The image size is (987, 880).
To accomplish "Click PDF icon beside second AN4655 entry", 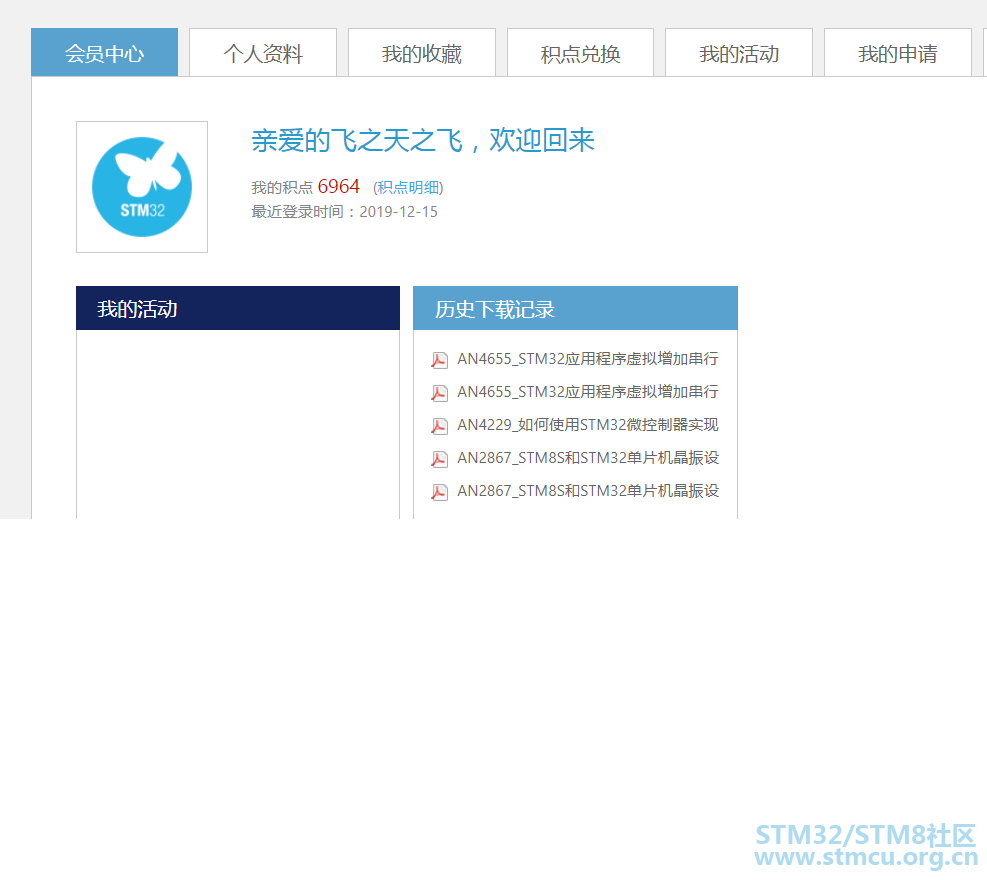I will coord(439,393).
